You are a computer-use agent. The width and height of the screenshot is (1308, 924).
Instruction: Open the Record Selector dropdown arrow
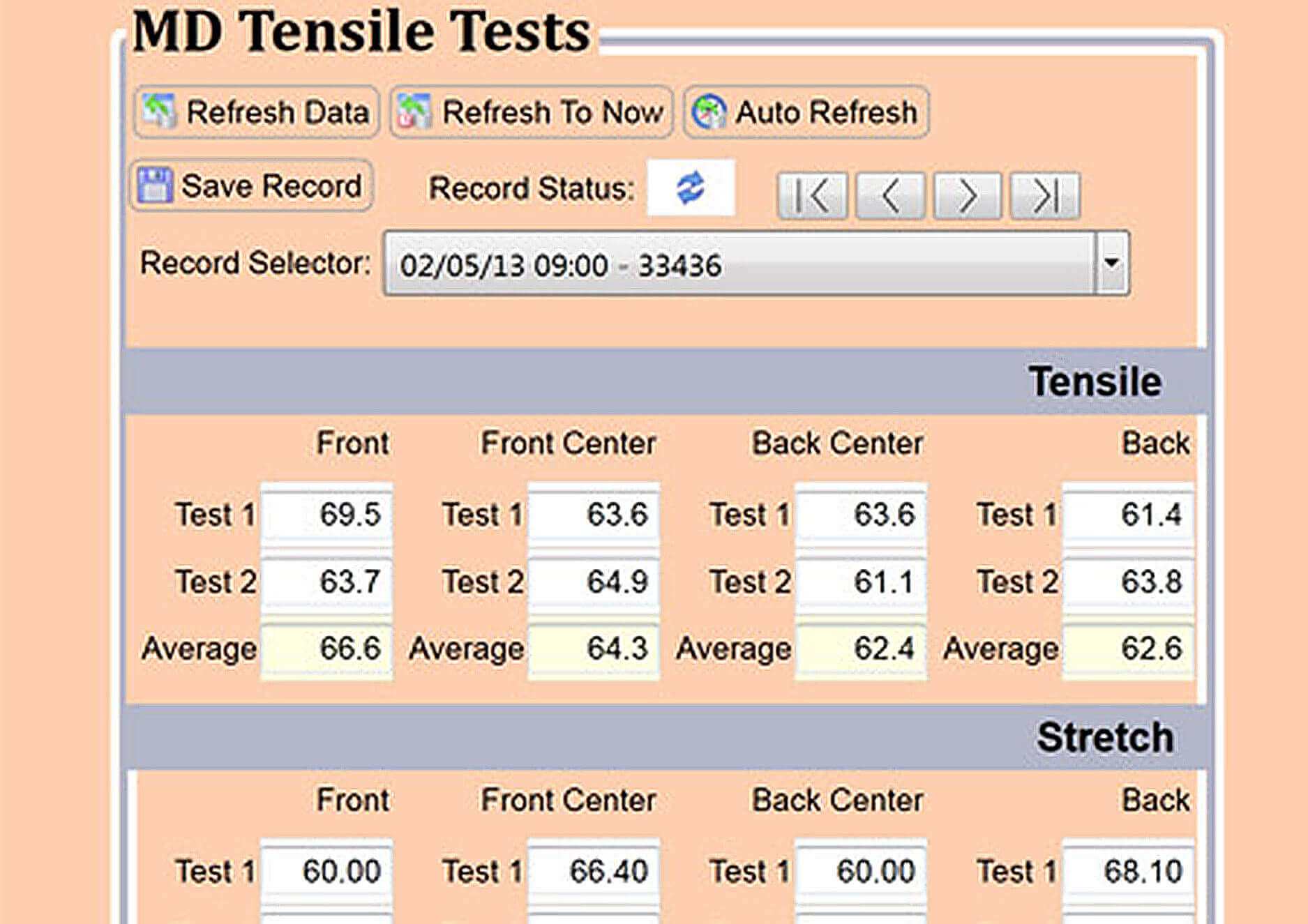point(1112,264)
